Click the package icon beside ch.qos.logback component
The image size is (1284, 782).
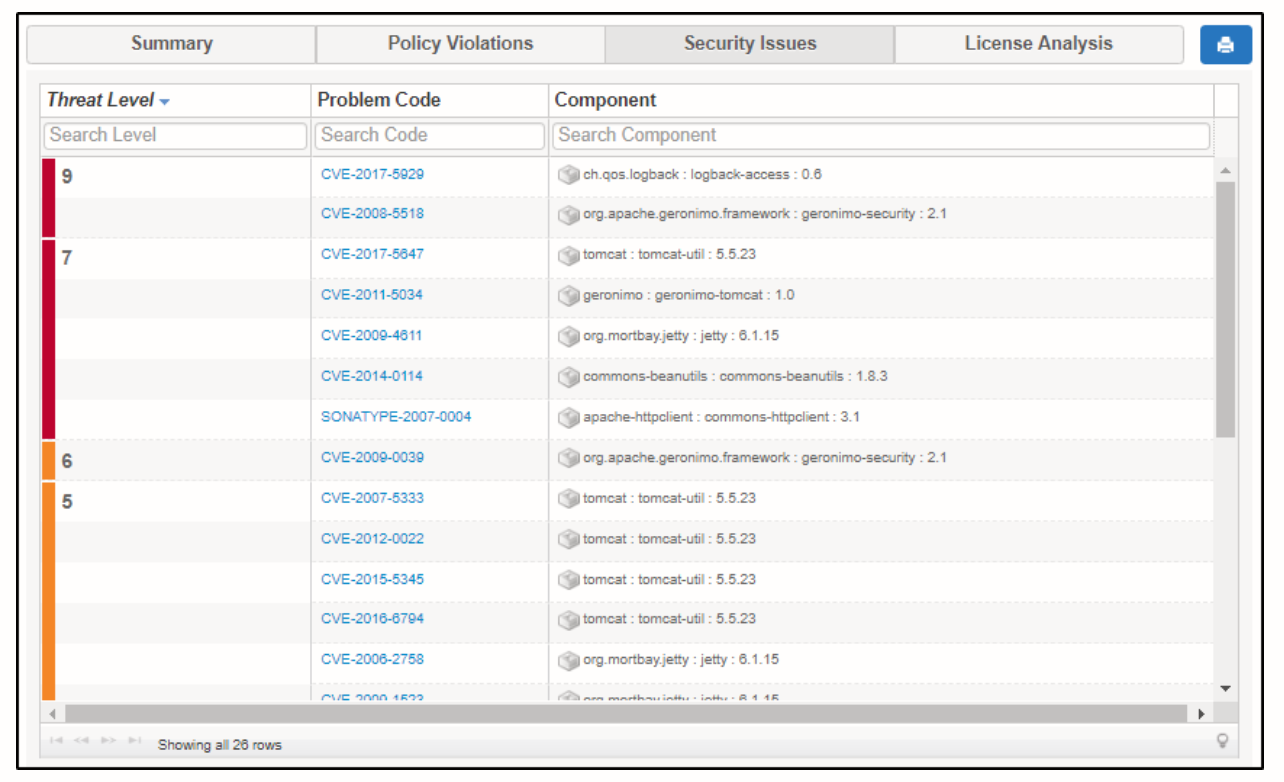567,173
